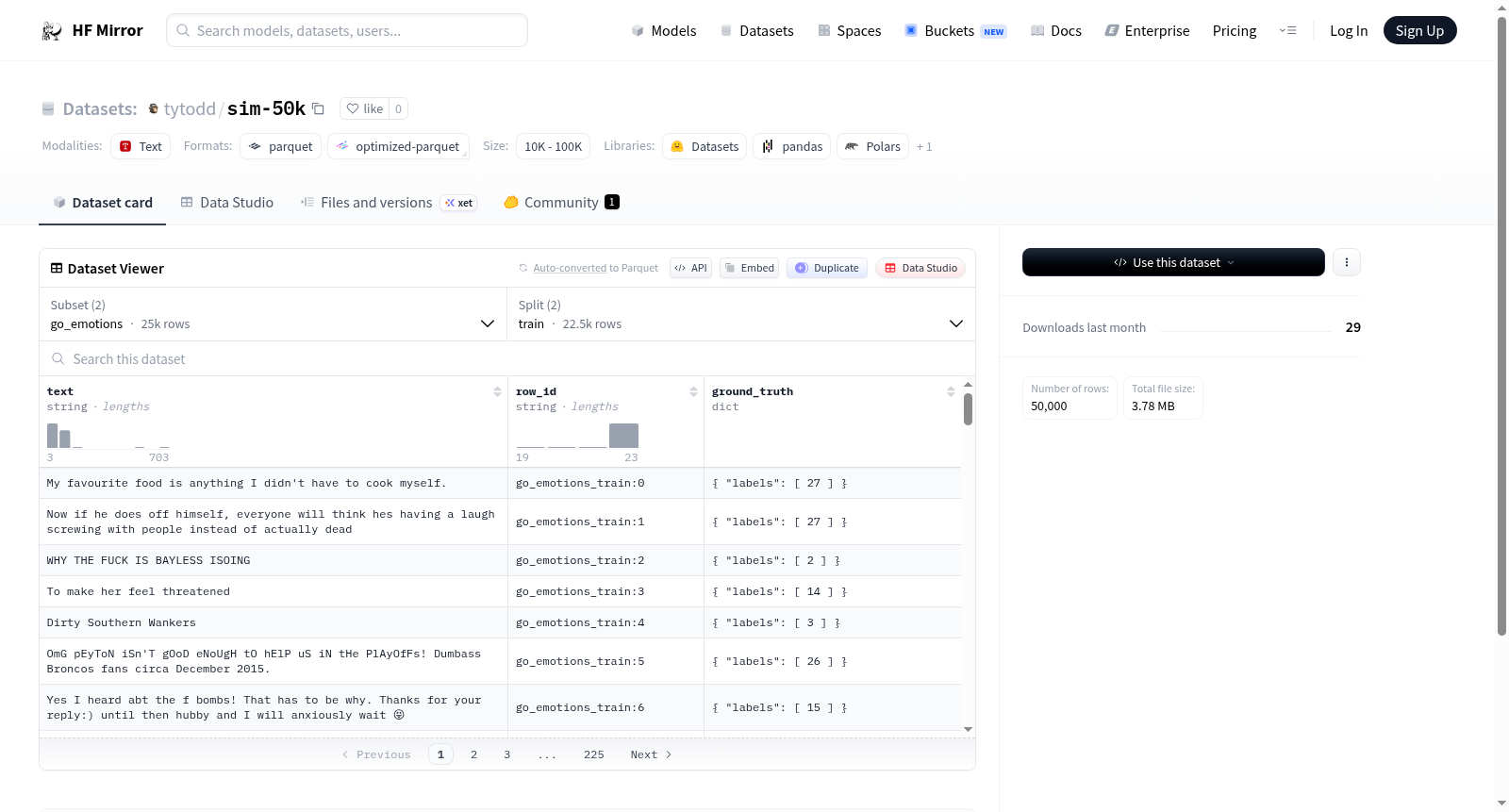This screenshot has height=812, width=1509.
Task: Click the row_id length histogram bar
Action: point(623,435)
